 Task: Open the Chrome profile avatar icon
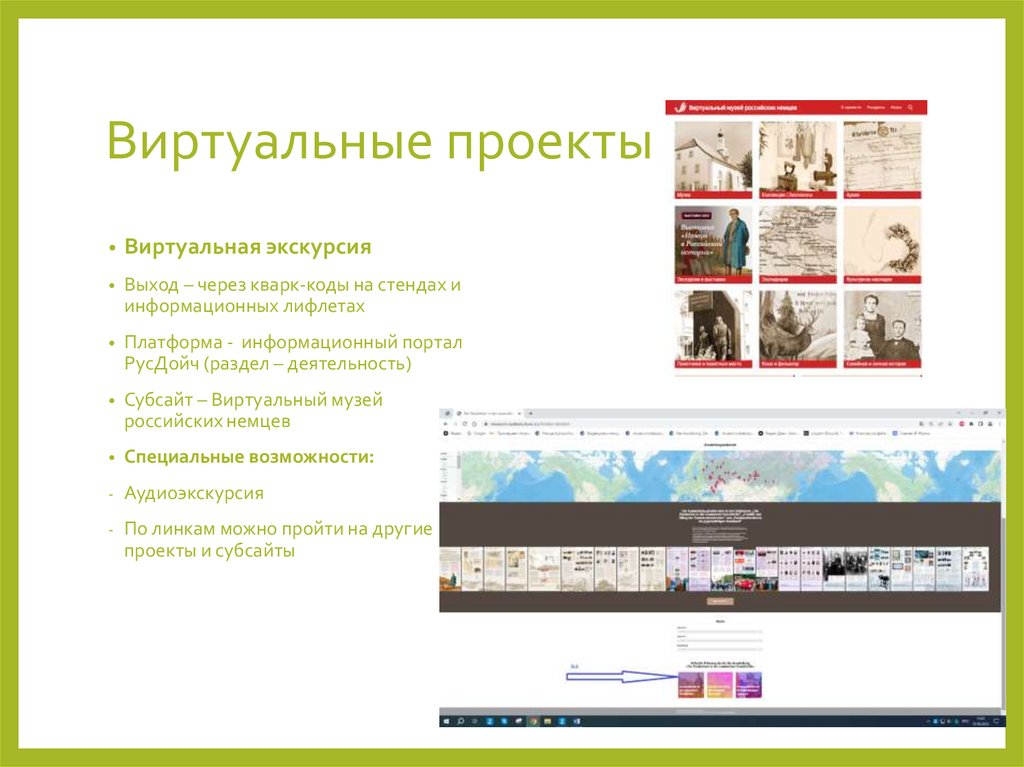[x=989, y=424]
